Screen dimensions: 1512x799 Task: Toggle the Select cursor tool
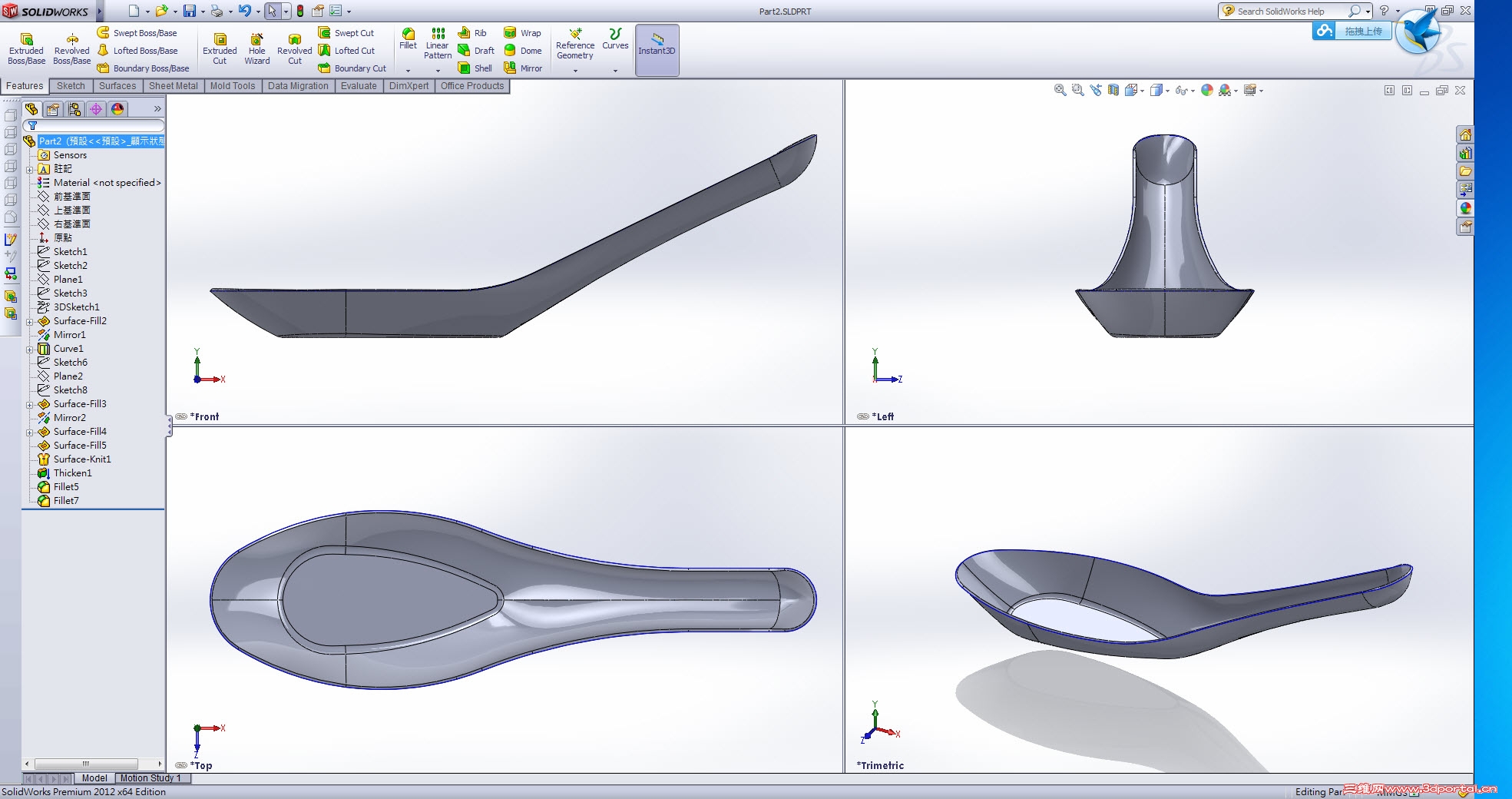(272, 11)
